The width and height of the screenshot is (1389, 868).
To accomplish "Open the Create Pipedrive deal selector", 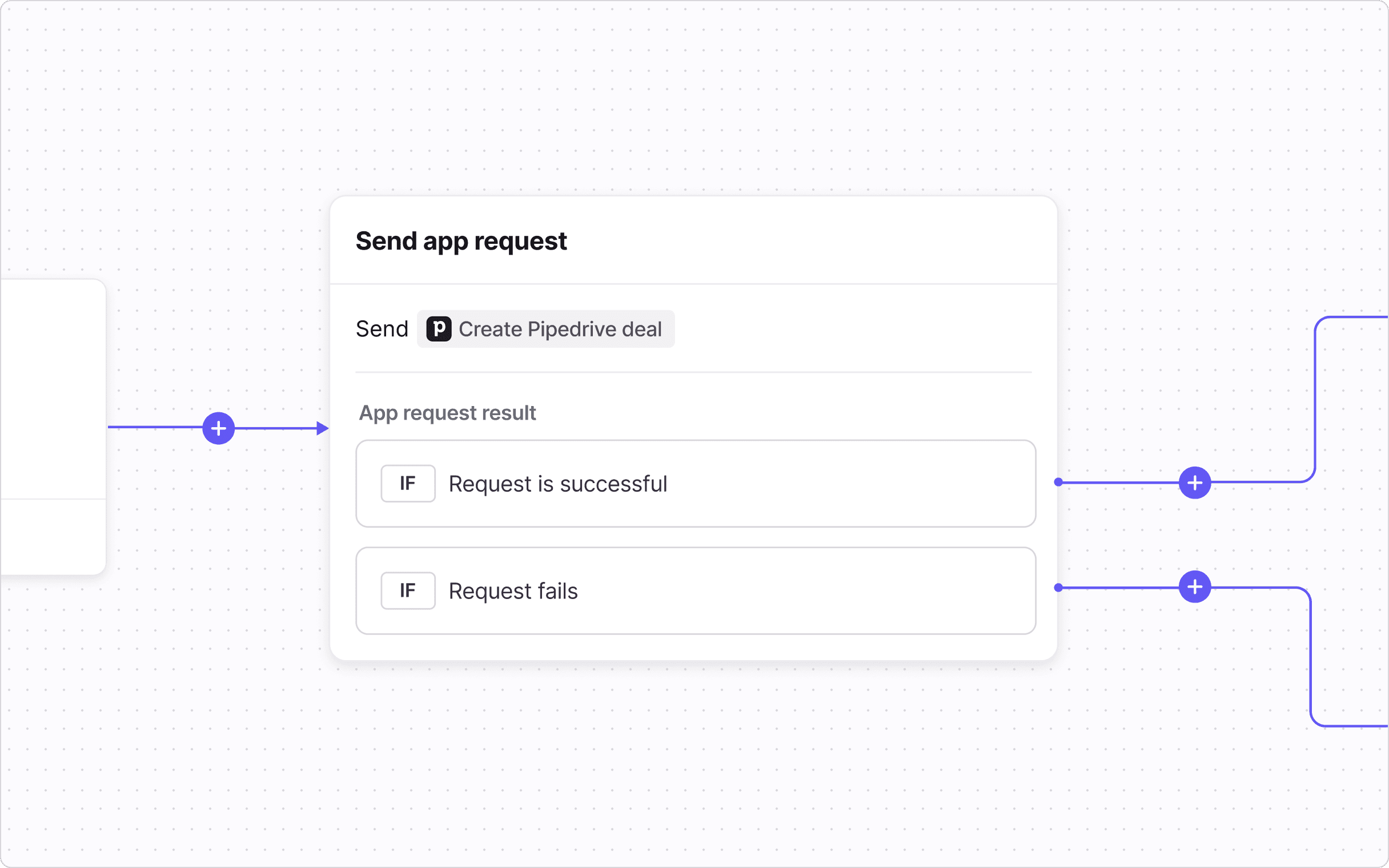I will (545, 329).
